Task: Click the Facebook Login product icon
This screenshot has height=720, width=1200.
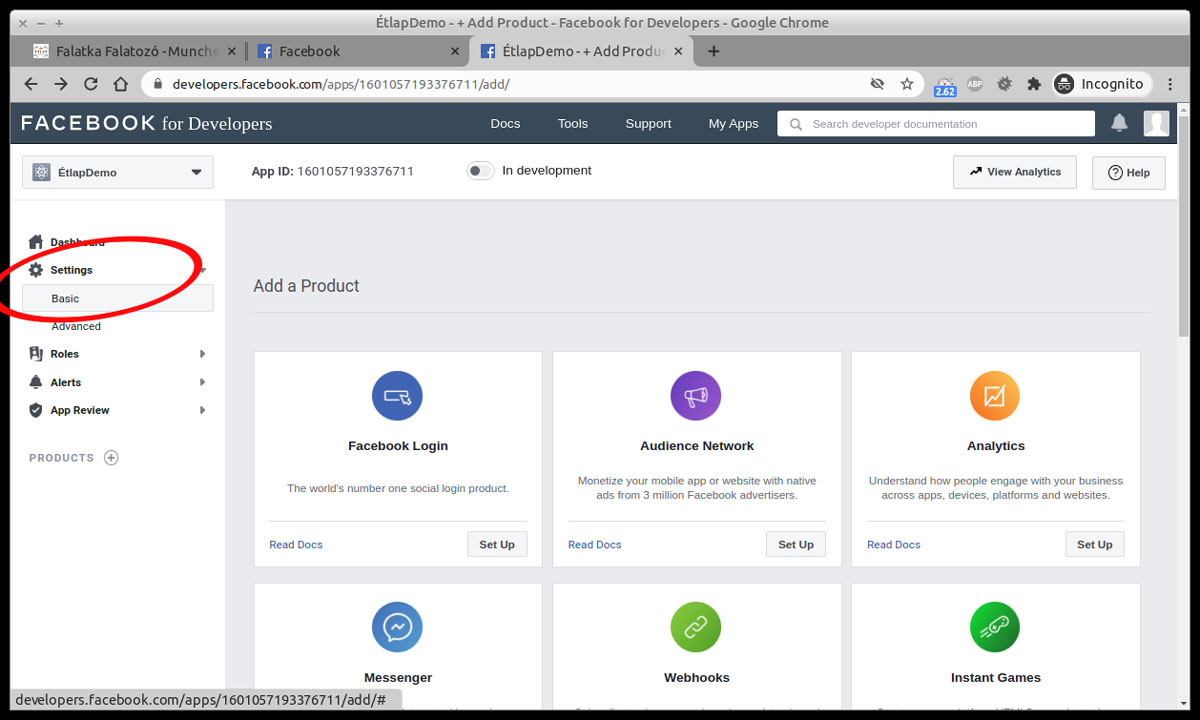Action: click(397, 396)
